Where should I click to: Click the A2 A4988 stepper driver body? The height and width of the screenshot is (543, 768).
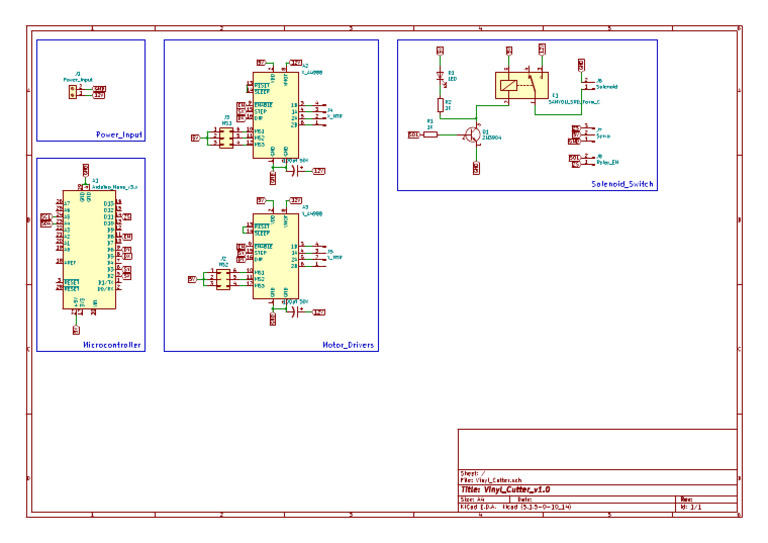275,116
